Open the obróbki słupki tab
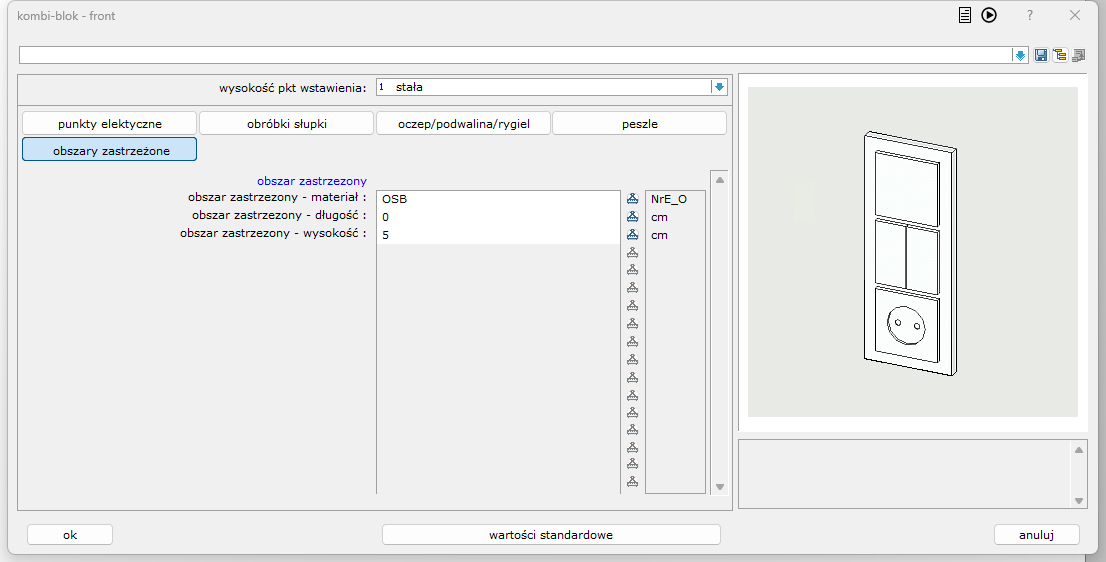The width and height of the screenshot is (1106, 562). (287, 124)
